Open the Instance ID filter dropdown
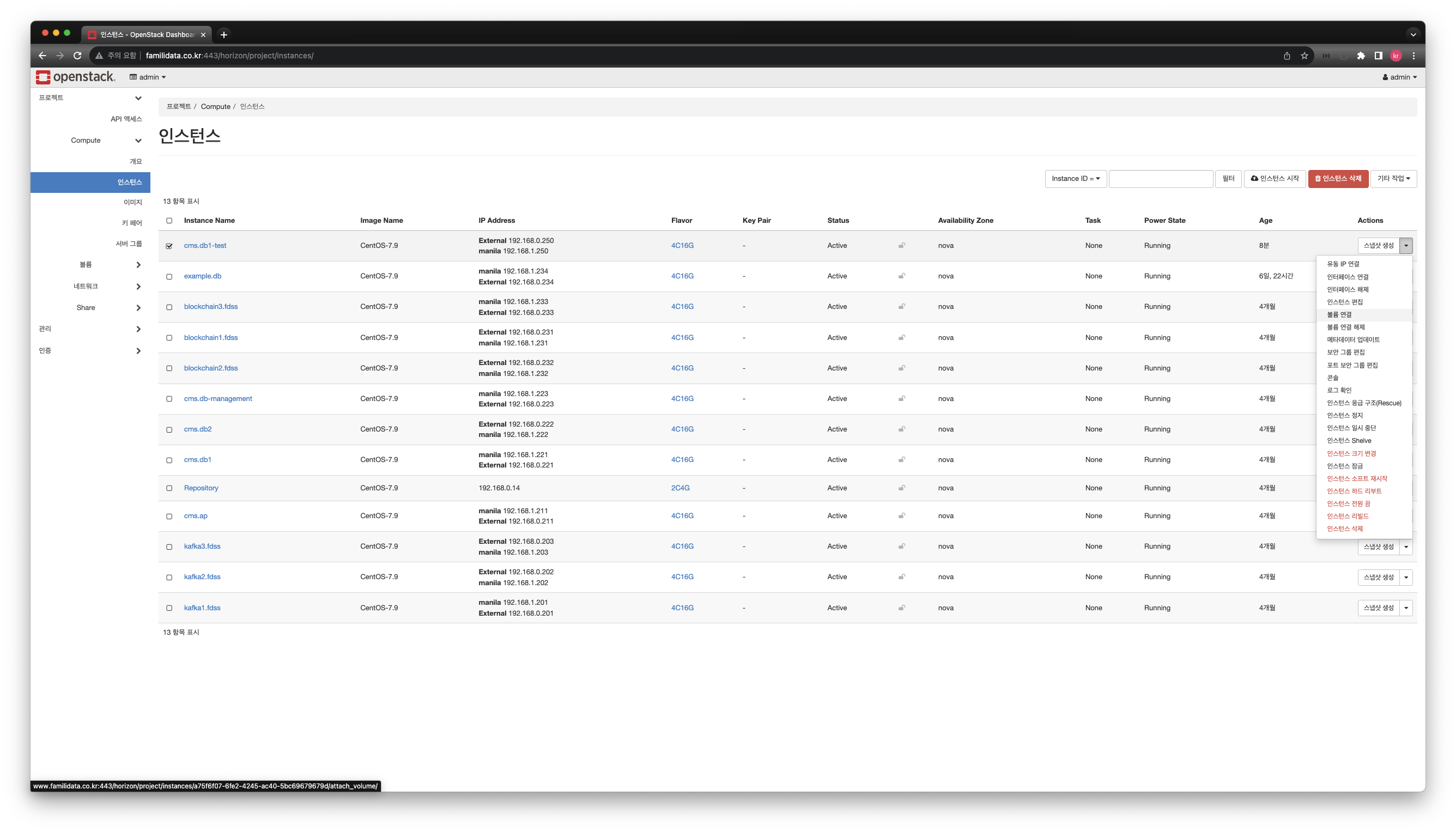 coord(1076,179)
